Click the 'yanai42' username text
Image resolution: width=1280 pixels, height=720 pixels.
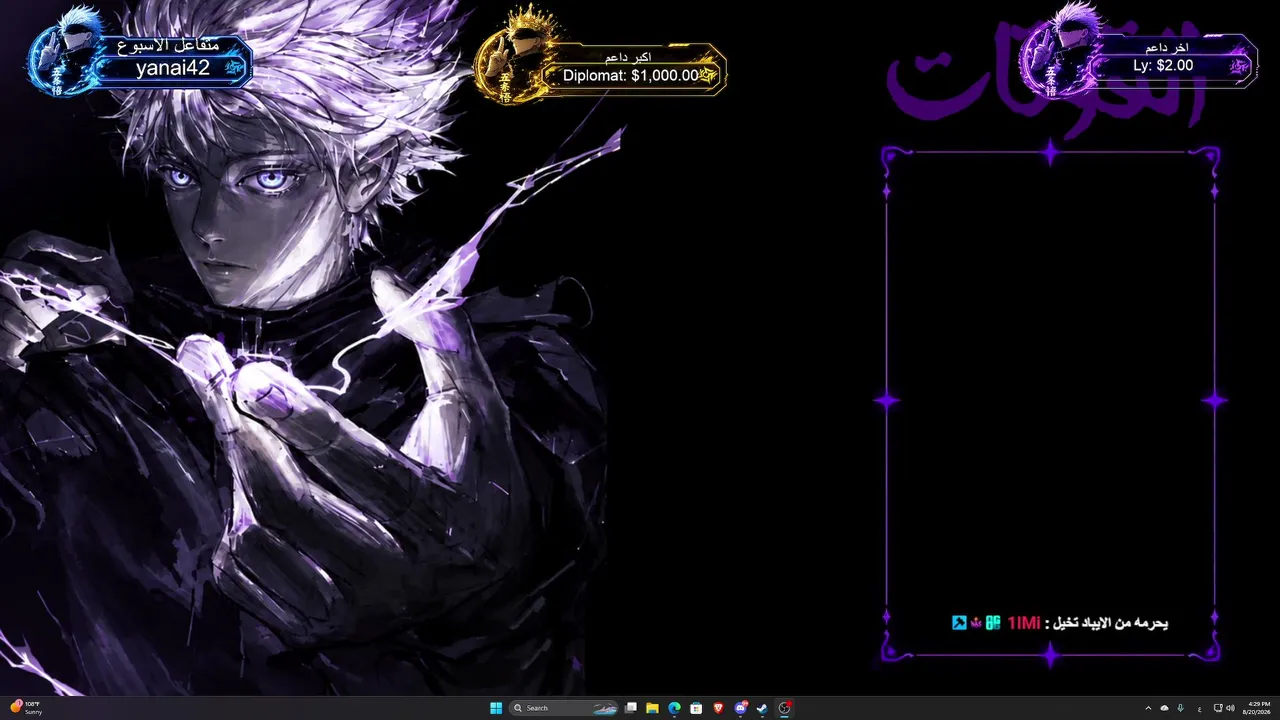tap(173, 68)
